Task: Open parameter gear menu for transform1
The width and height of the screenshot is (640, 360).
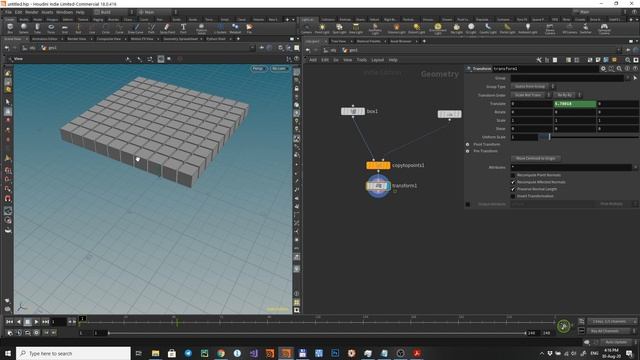Action: [x=603, y=69]
